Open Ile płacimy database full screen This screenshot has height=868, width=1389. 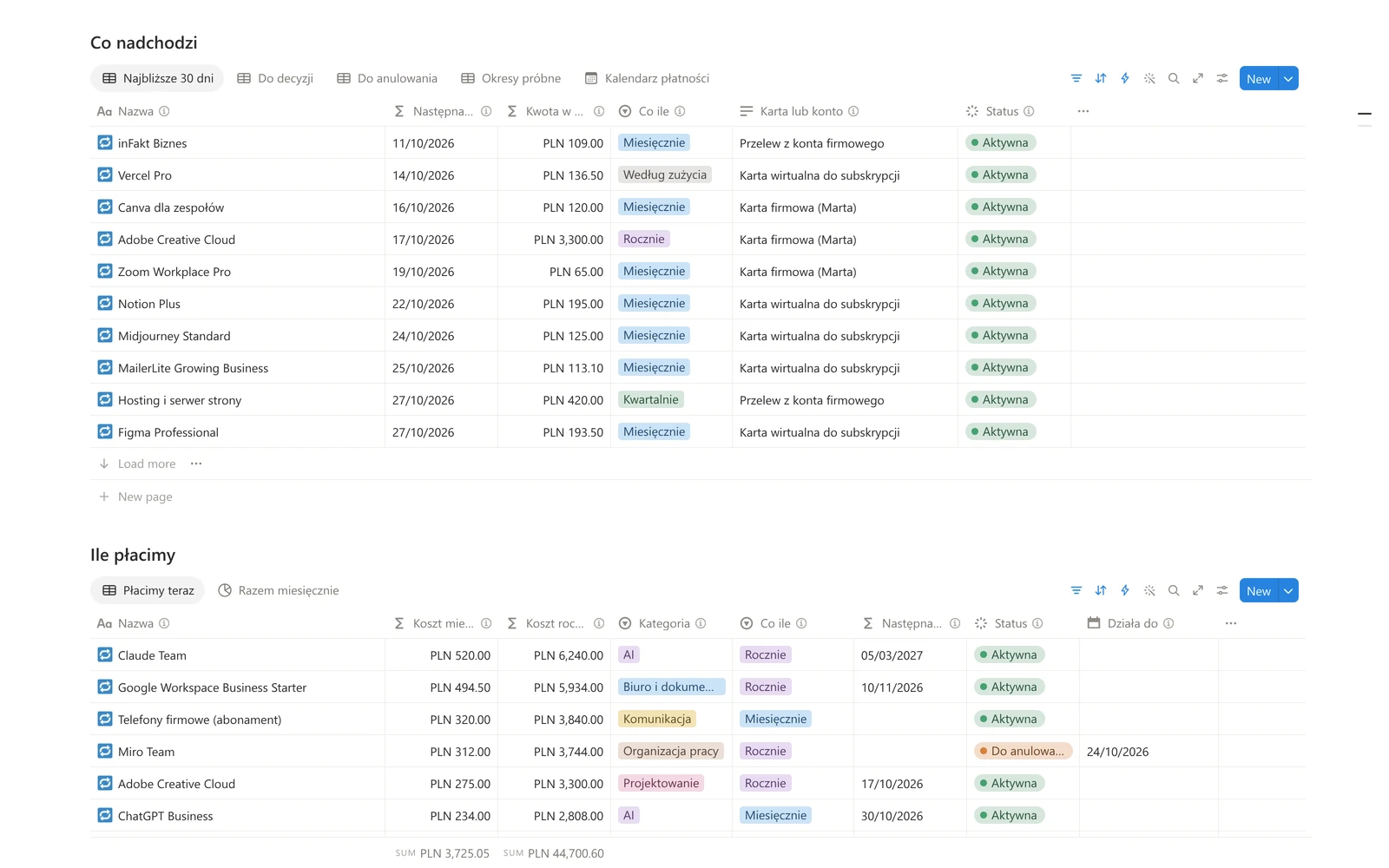pyautogui.click(x=1198, y=590)
